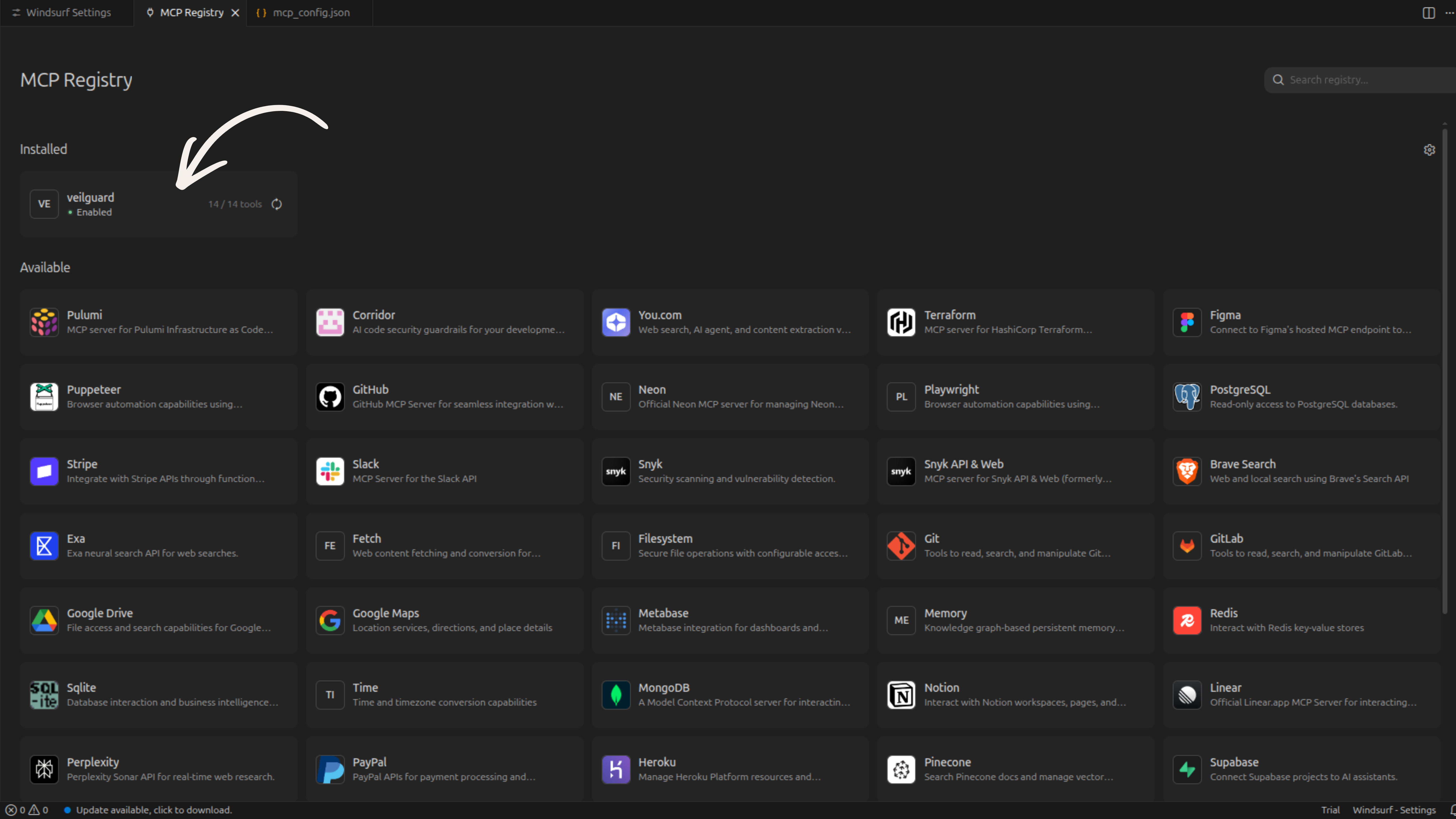Click the GitLab fox icon
This screenshot has height=819, width=1456.
tap(1187, 546)
